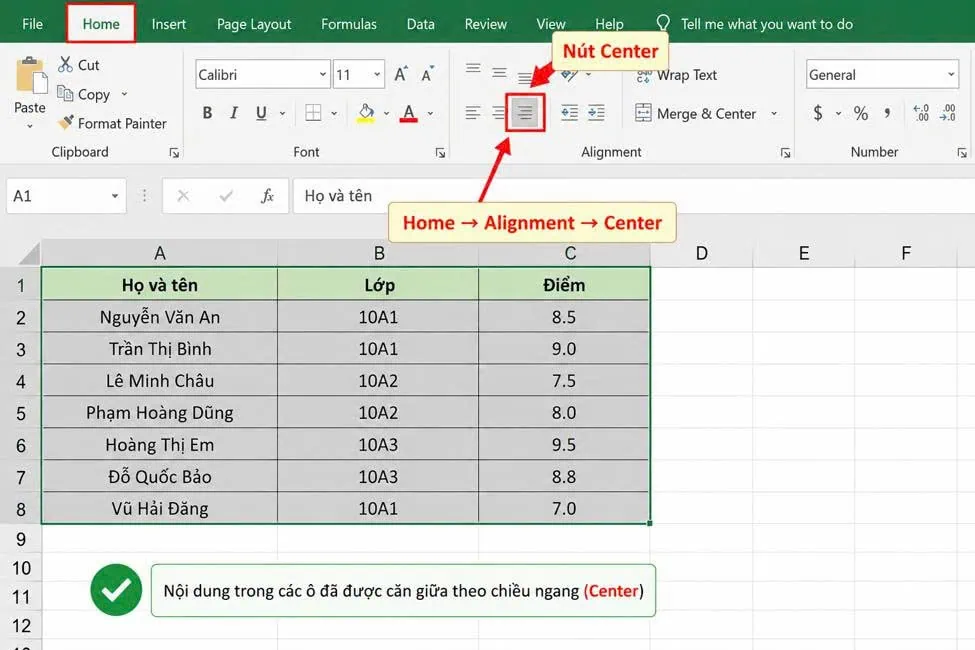975x650 pixels.
Task: Click the Decrease Decimal icon
Action: tap(948, 113)
